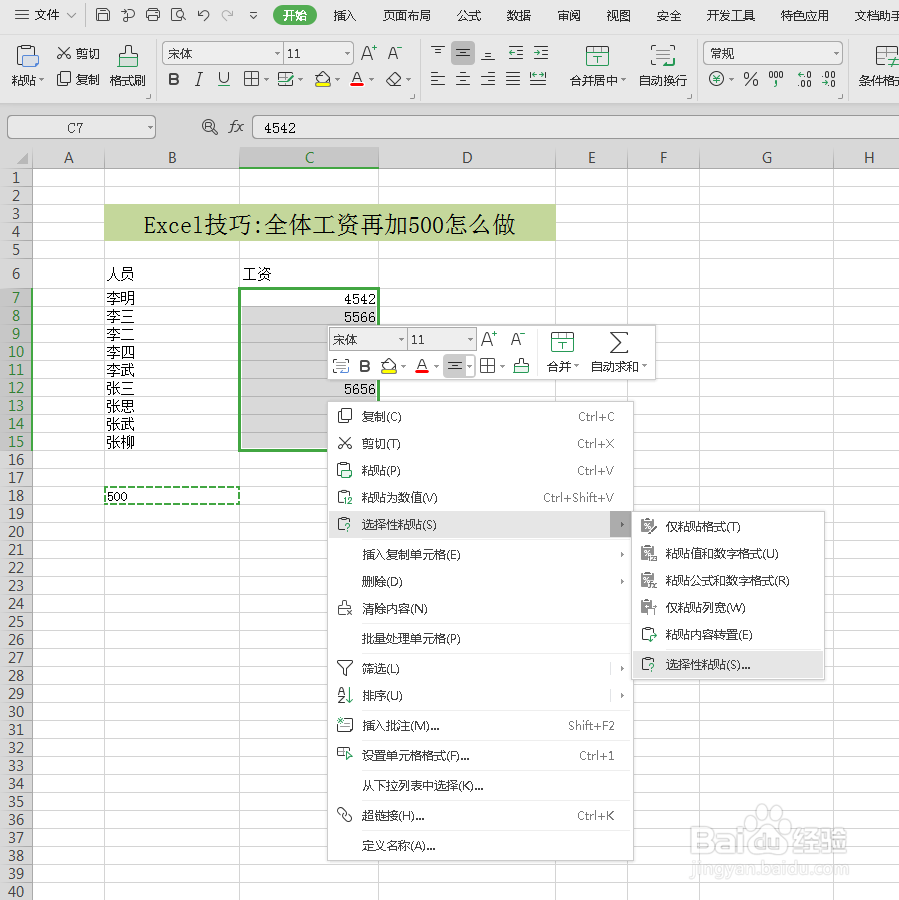
Task: Click the ribbon font color A
Action: click(357, 79)
